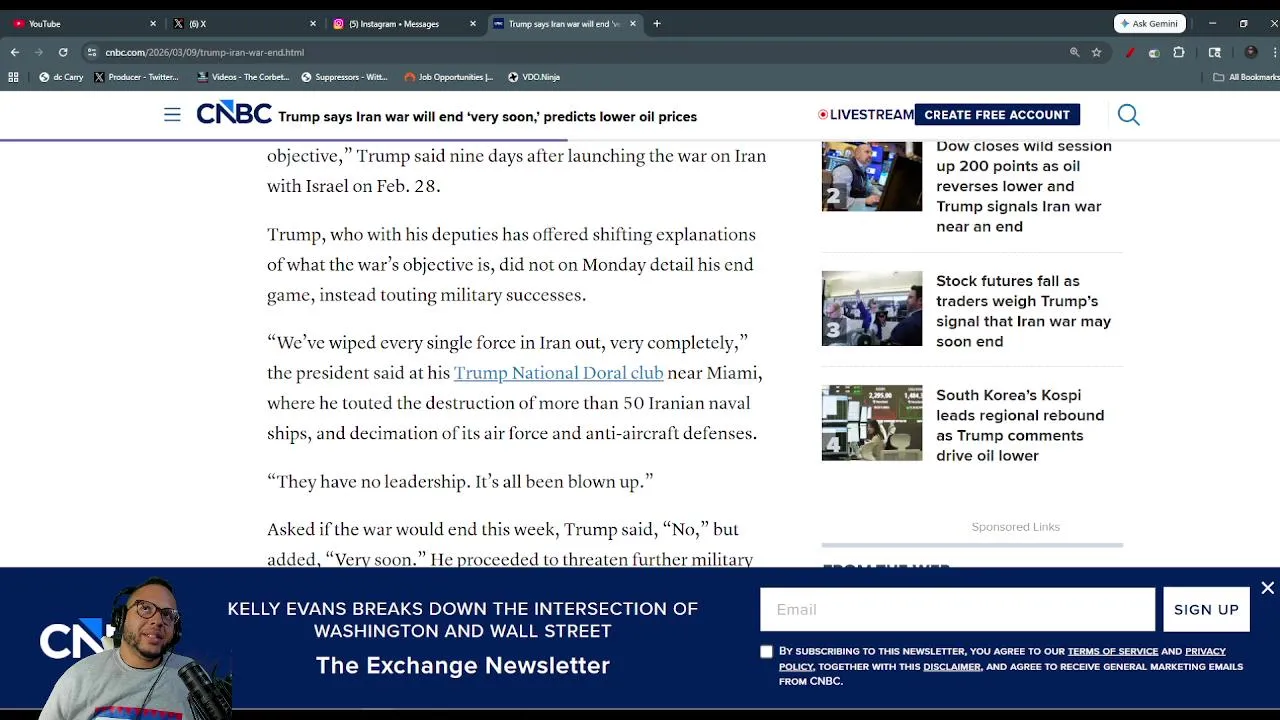Read South Korea's Kospi headline
The height and width of the screenshot is (720, 1280).
[x=1020, y=425]
